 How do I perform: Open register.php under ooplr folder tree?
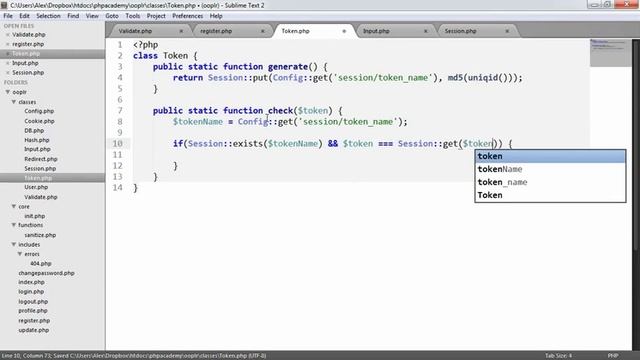(34, 321)
